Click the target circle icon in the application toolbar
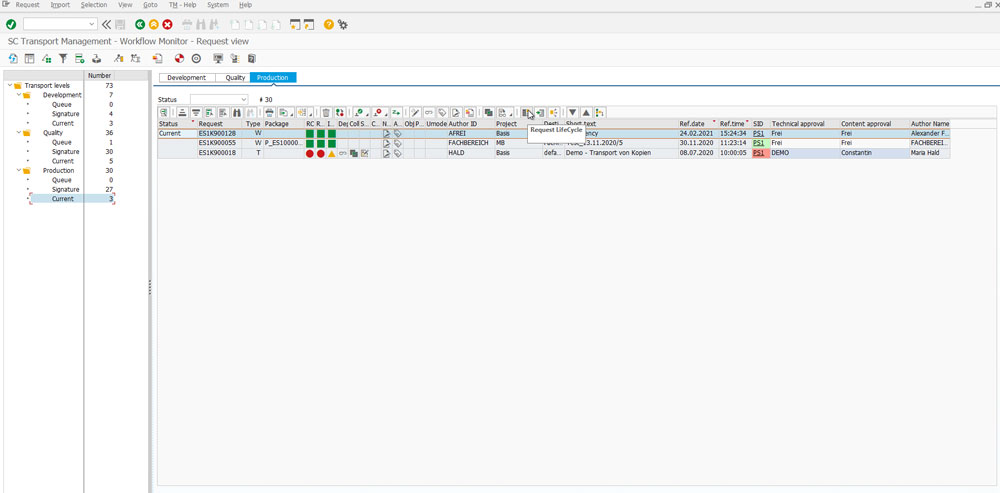The width and height of the screenshot is (1000, 493). click(x=196, y=58)
